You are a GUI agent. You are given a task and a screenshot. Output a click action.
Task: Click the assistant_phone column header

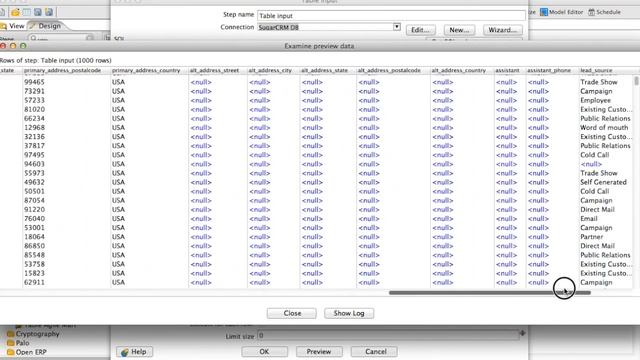tap(549, 70)
